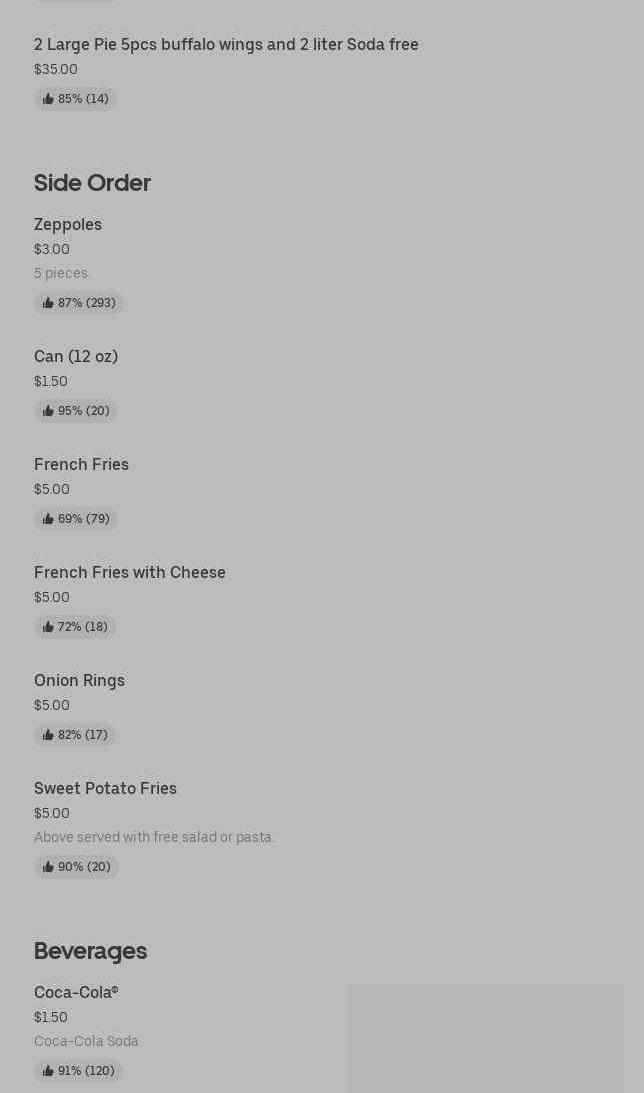Select the Onion Rings item title

79,680
